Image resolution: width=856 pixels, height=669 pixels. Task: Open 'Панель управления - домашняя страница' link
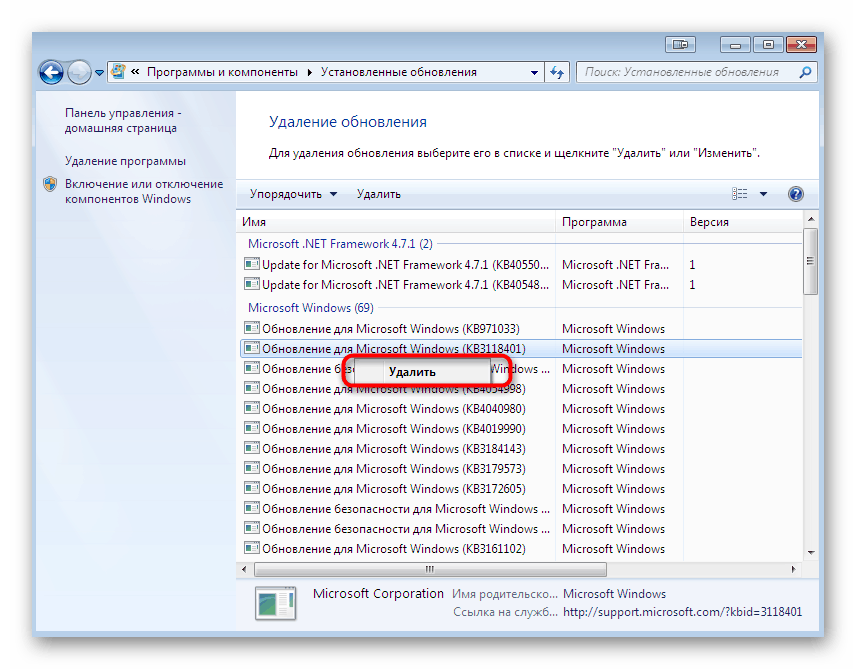[x=123, y=120]
